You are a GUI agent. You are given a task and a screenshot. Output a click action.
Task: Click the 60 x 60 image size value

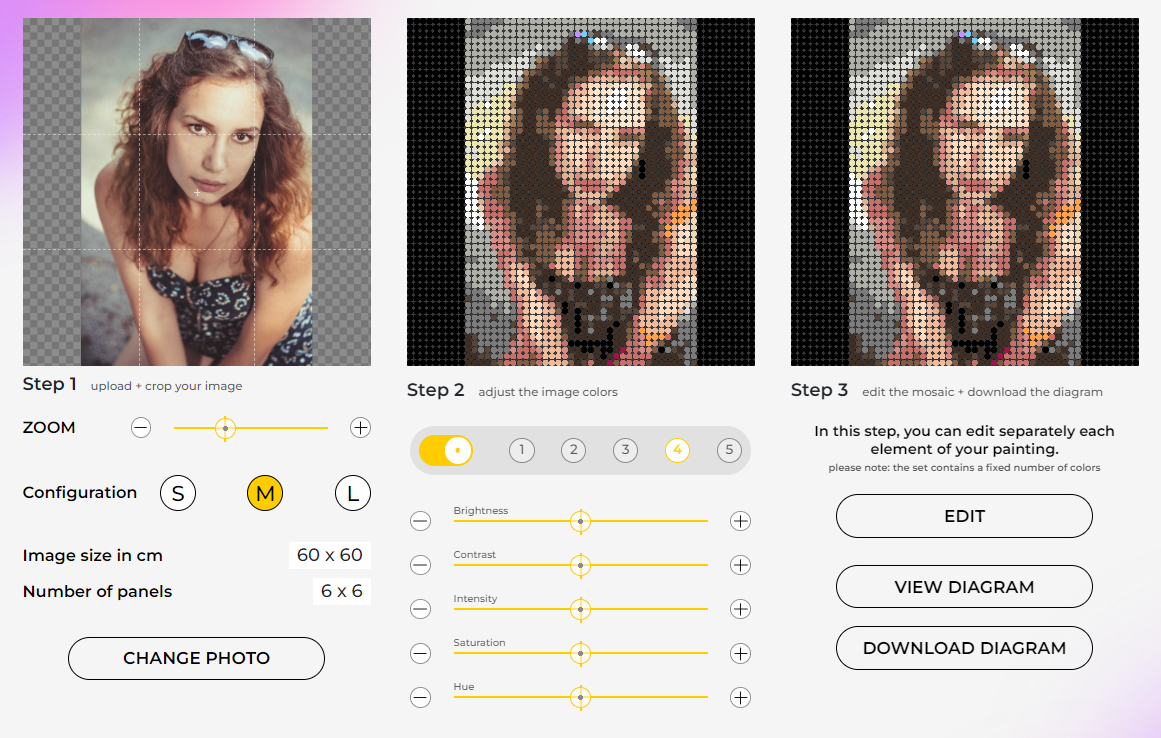[x=329, y=555]
